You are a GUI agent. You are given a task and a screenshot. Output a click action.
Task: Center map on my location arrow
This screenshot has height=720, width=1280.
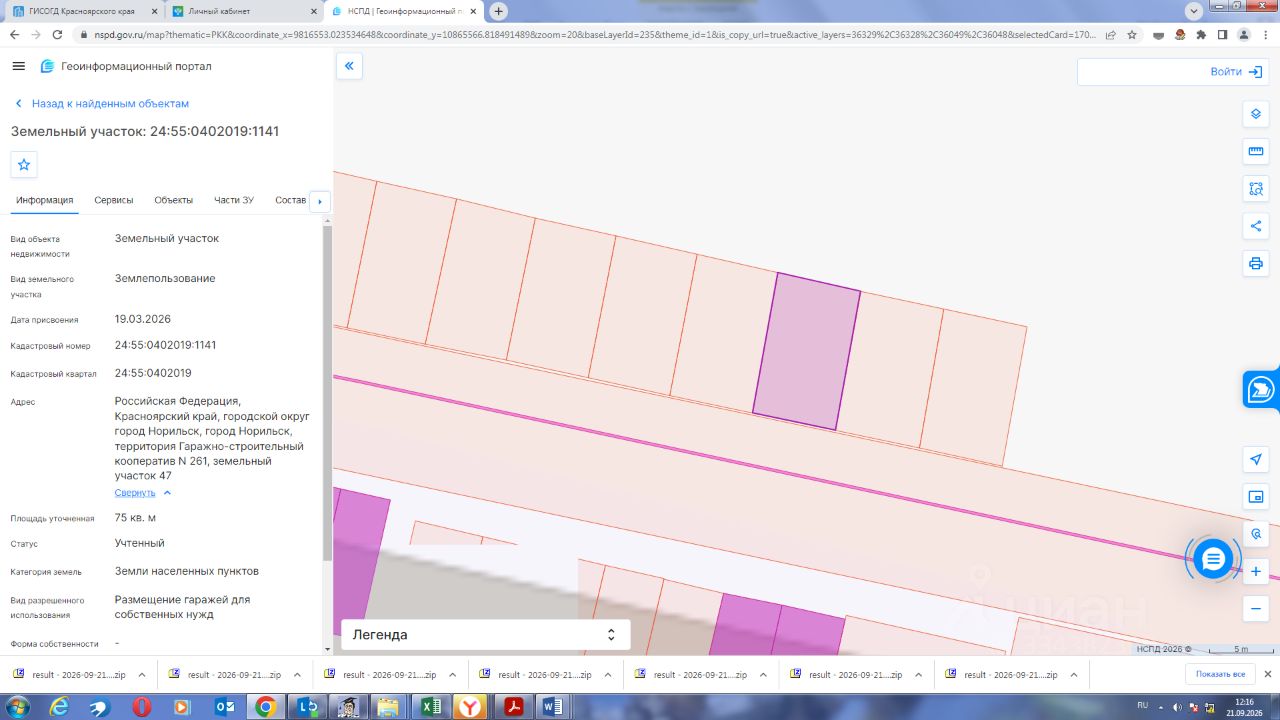(1256, 459)
